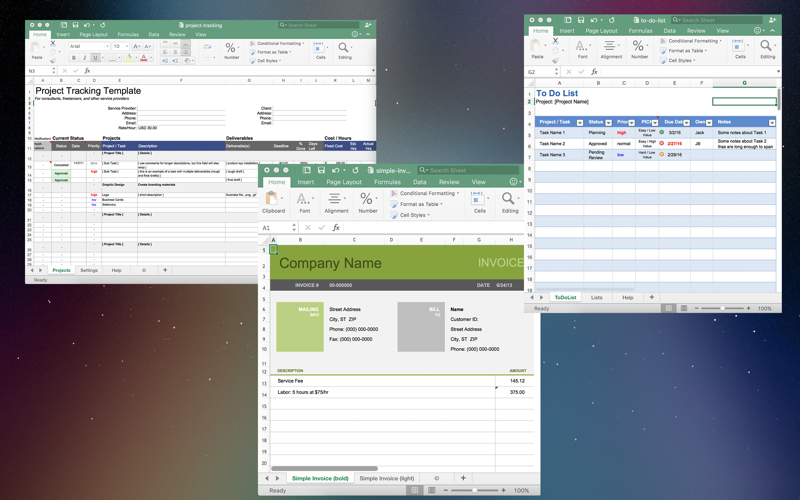
Task: Click the Undo icon in to-do-list window
Action: [593, 20]
